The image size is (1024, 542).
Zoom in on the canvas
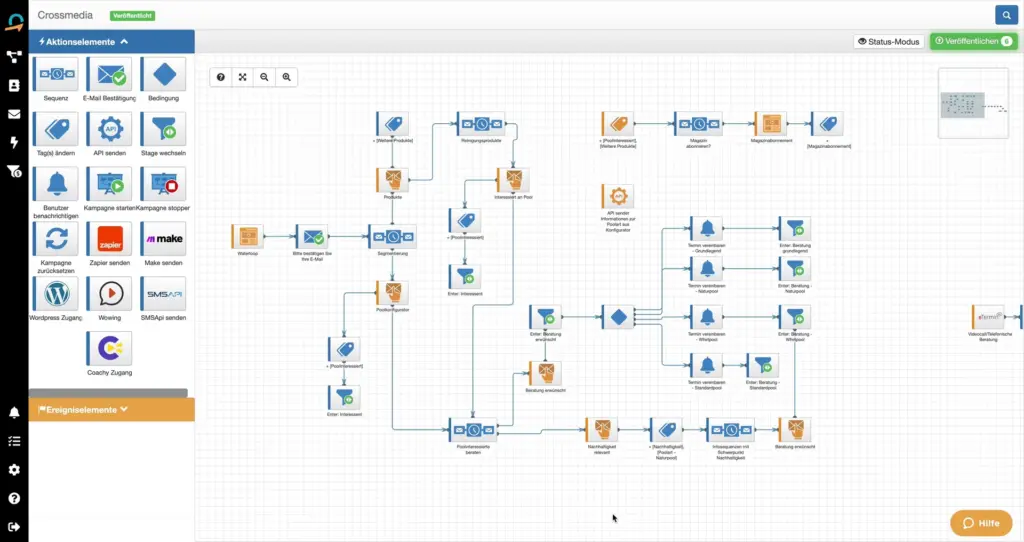pyautogui.click(x=287, y=77)
